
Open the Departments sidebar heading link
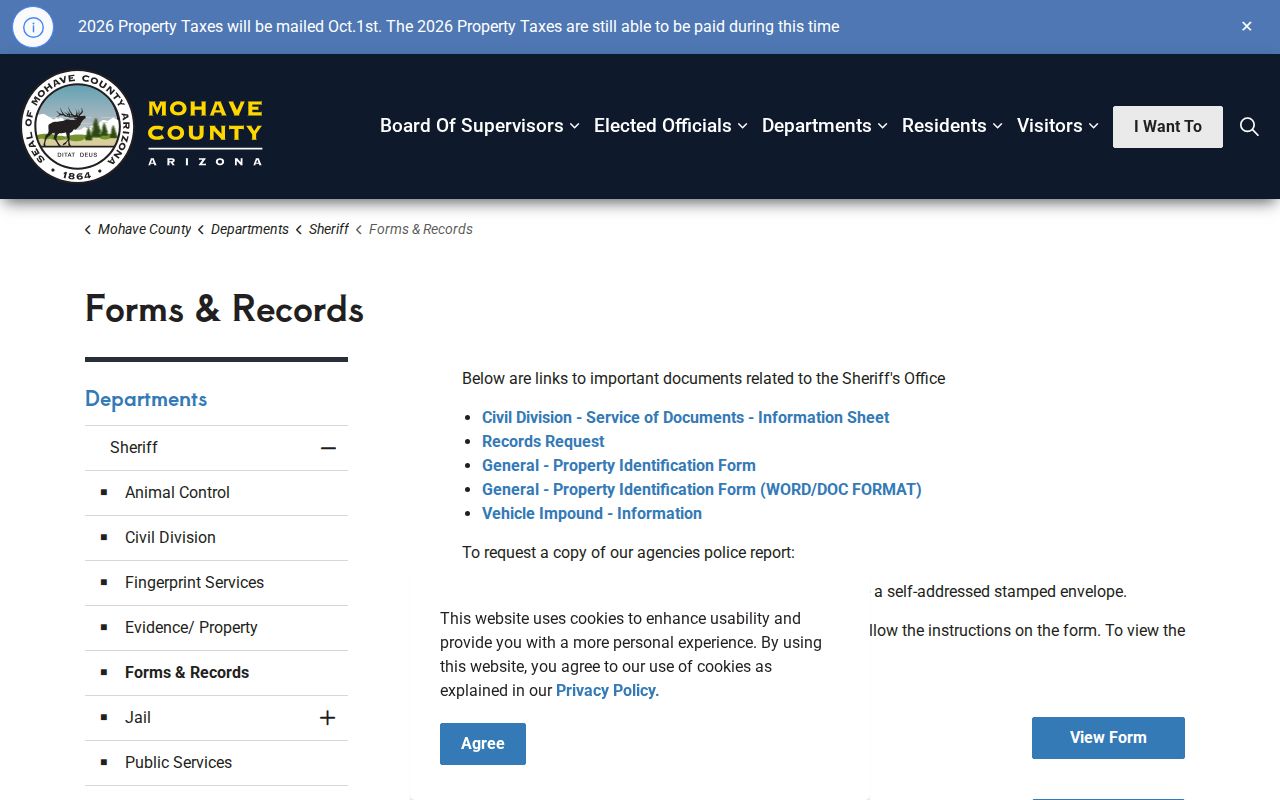146,399
